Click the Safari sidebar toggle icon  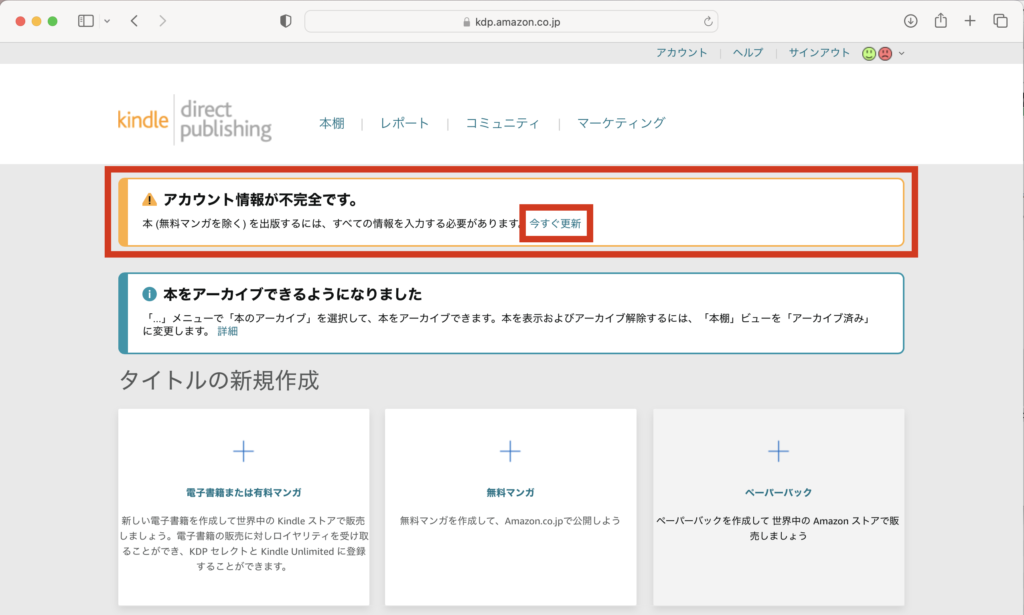tap(86, 21)
